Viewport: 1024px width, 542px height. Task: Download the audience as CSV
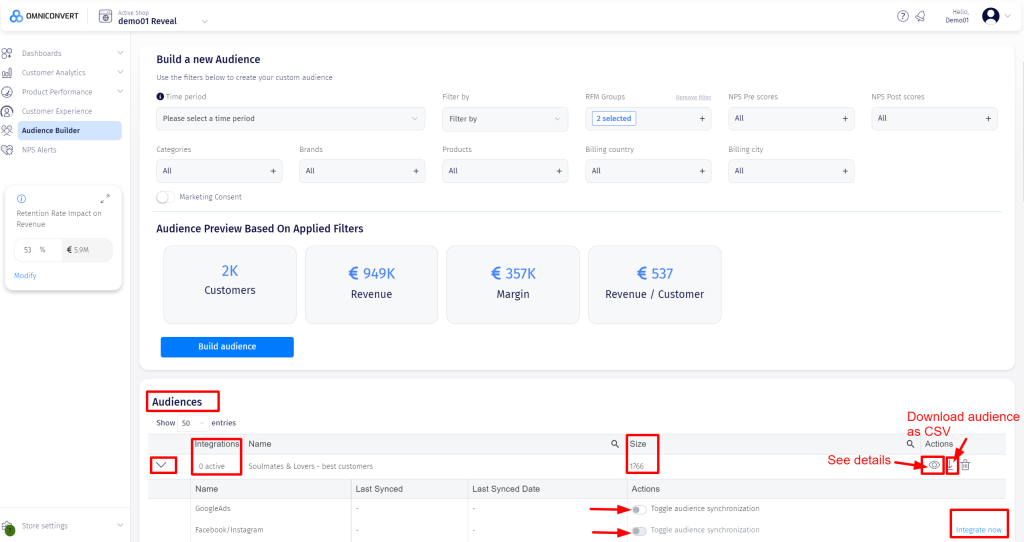951,465
